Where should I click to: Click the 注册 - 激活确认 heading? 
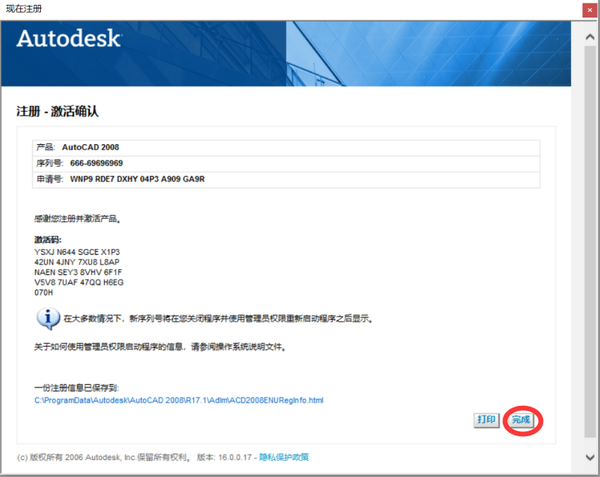pos(57,111)
